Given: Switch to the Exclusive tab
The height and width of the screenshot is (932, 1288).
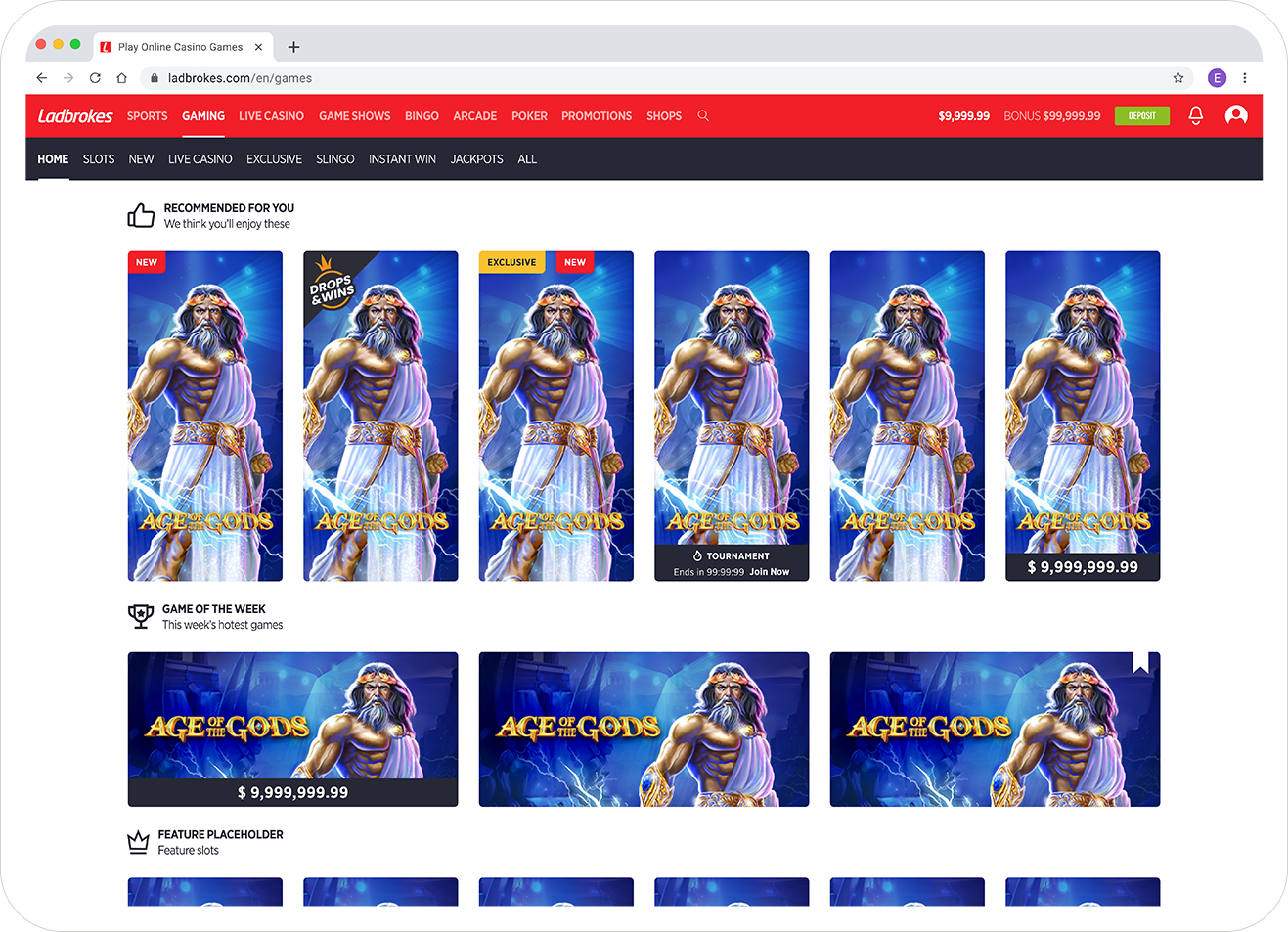Looking at the screenshot, I should tap(274, 159).
